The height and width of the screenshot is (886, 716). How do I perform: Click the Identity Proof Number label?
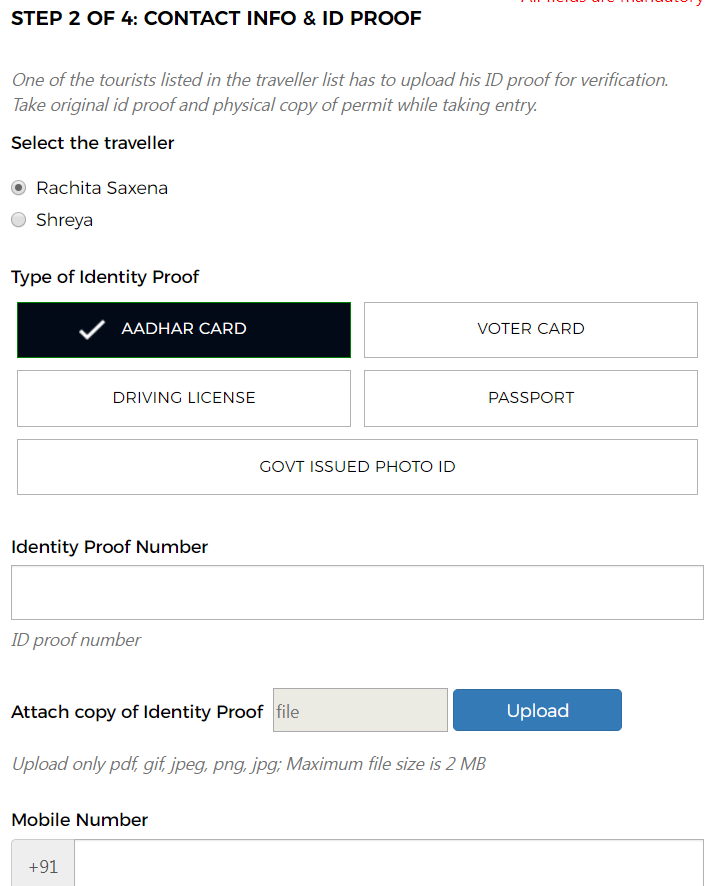(110, 547)
